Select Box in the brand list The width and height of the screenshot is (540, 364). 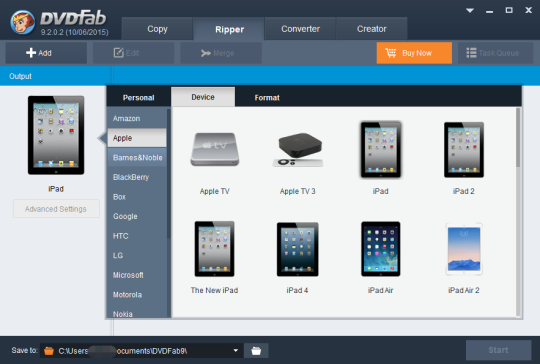point(137,197)
